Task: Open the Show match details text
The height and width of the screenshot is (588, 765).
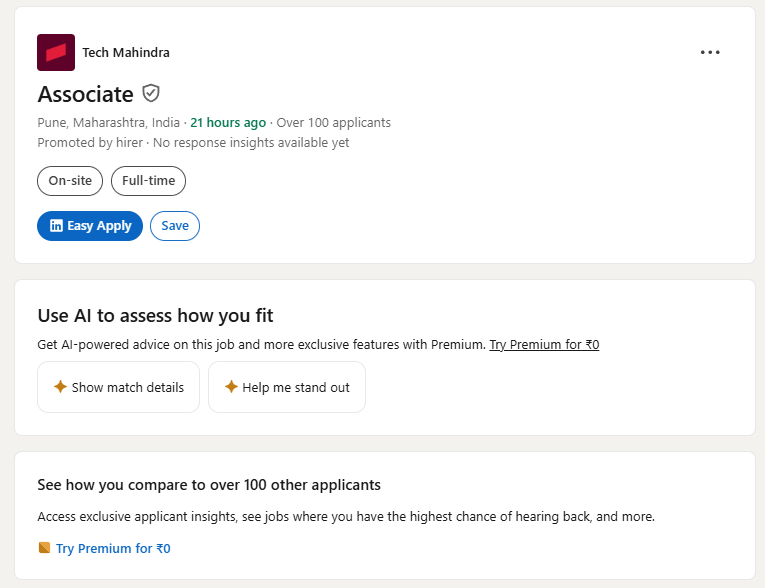Action: [x=128, y=387]
